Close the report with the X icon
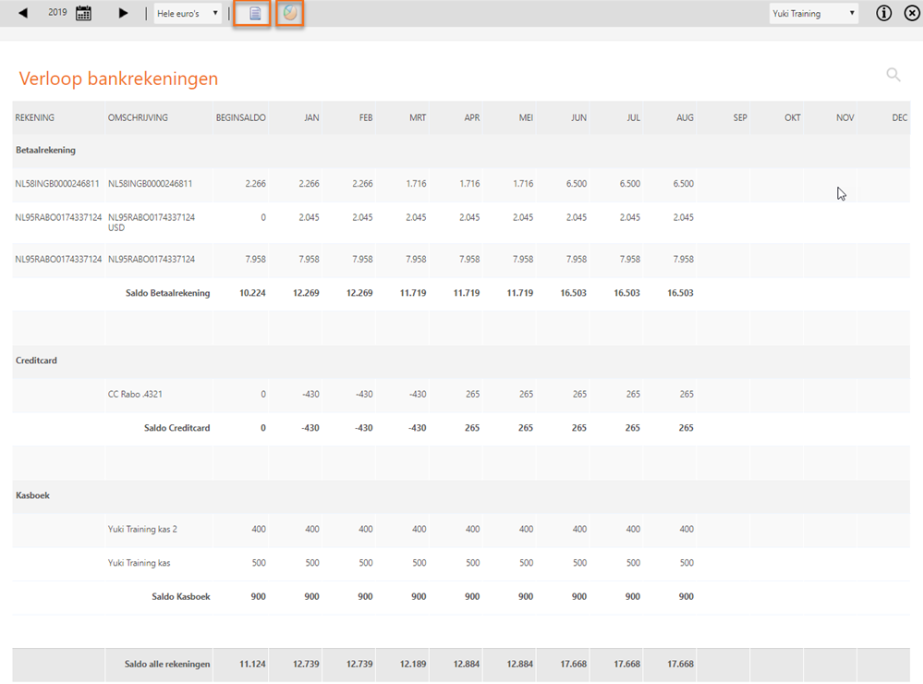 912,13
